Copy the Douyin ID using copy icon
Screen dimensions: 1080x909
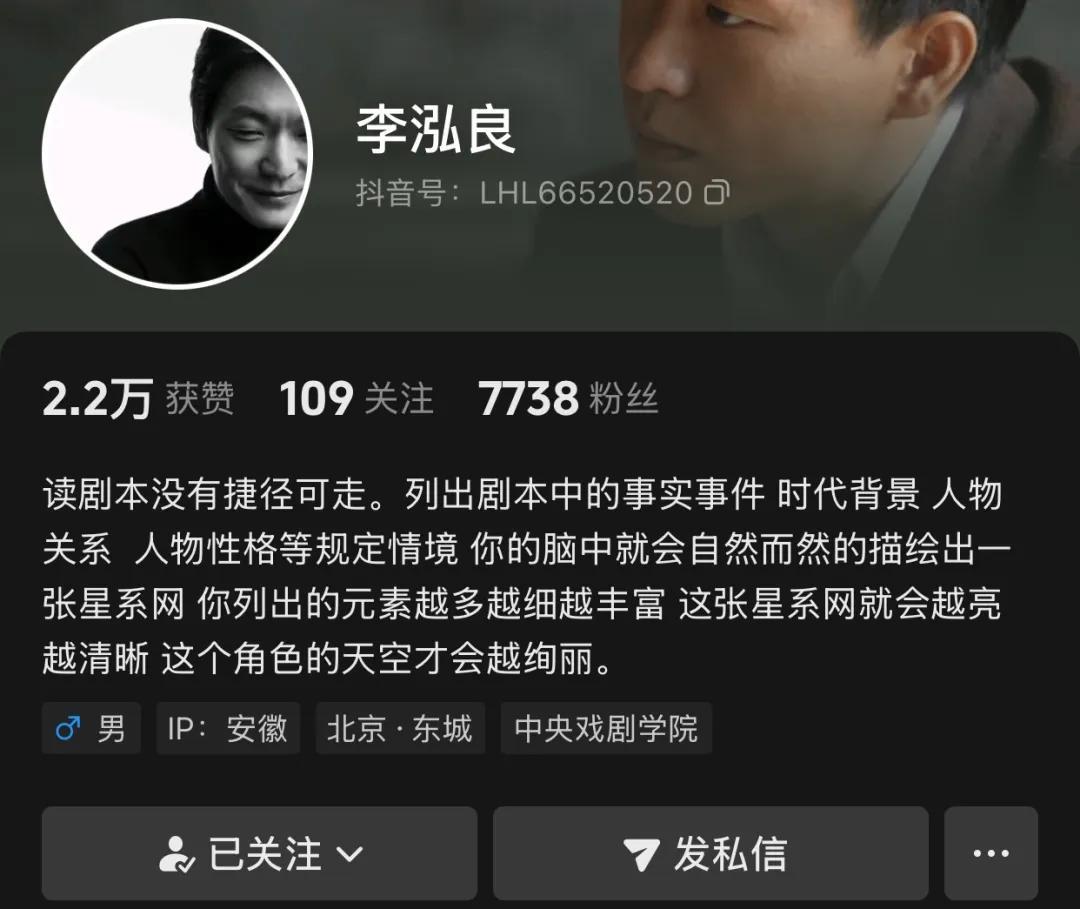(716, 192)
